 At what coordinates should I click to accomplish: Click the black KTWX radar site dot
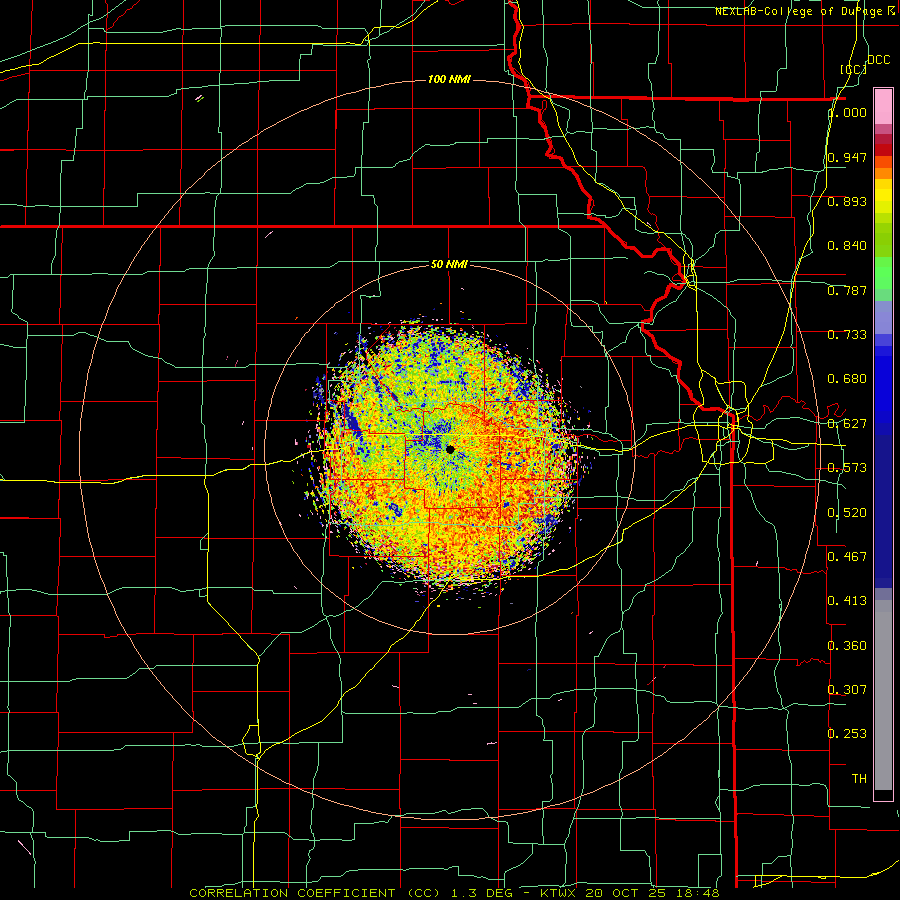(x=450, y=449)
